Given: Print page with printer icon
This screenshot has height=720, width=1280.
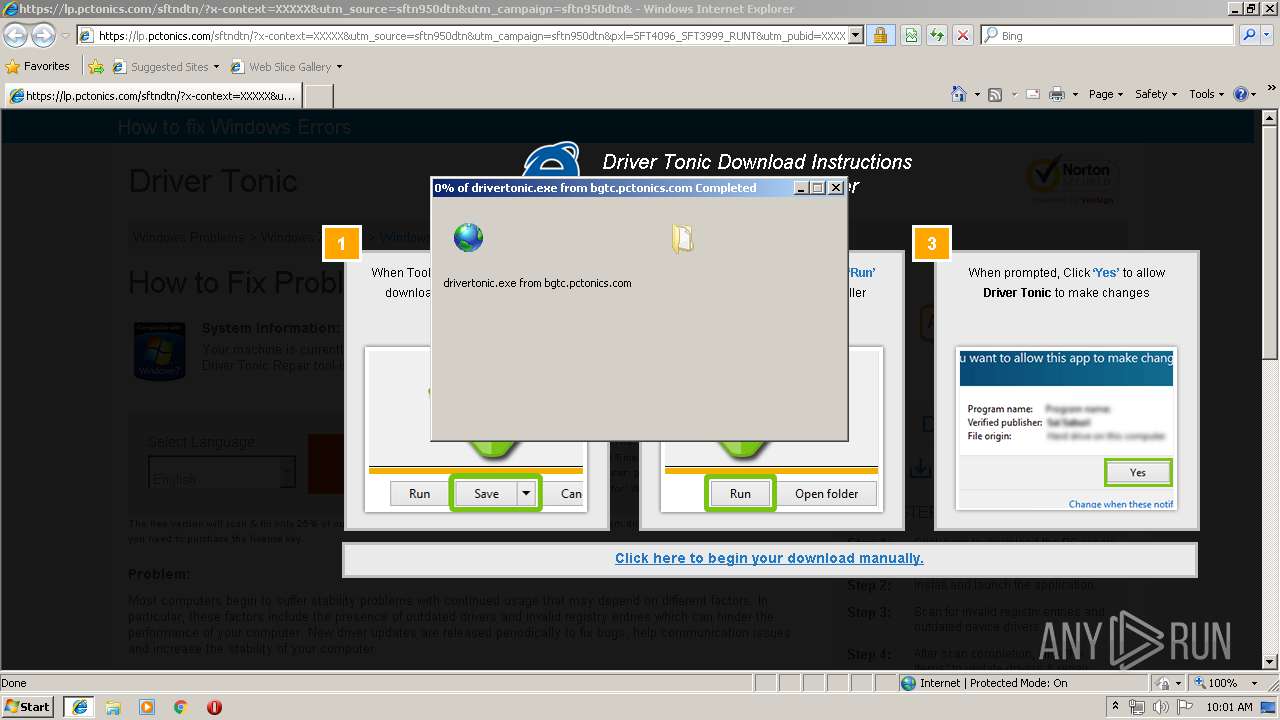Looking at the screenshot, I should tap(1058, 94).
